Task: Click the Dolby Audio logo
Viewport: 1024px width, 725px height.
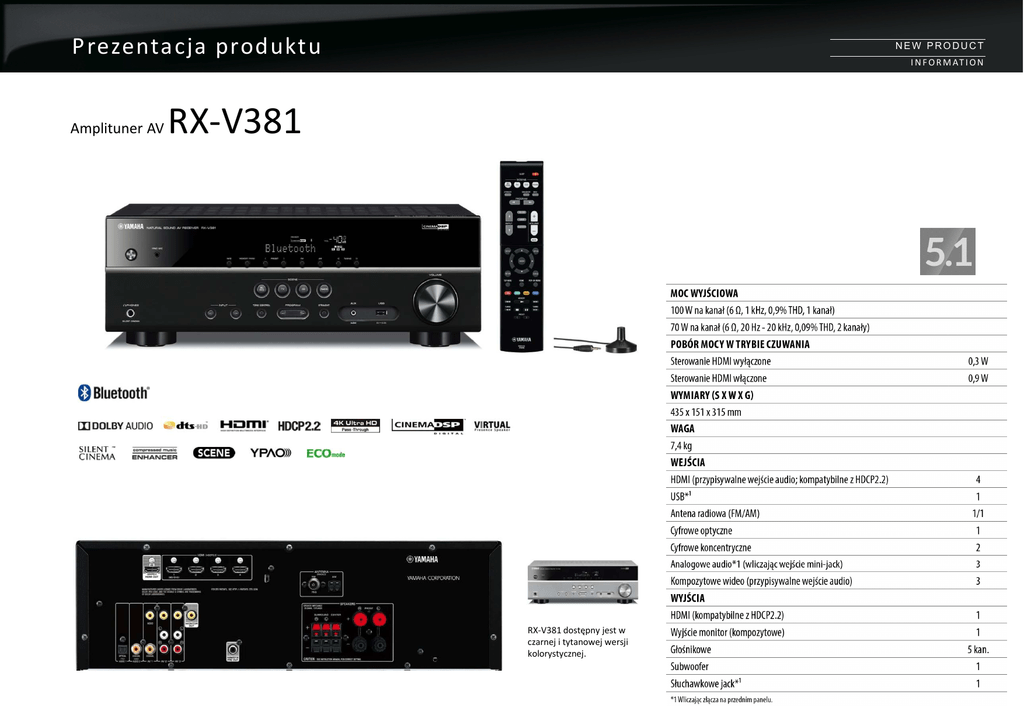Action: pos(116,426)
